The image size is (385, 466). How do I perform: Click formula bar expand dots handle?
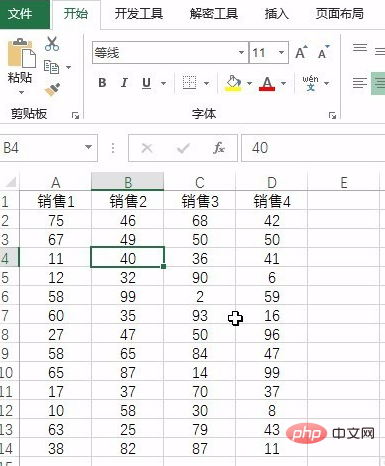tap(113, 148)
